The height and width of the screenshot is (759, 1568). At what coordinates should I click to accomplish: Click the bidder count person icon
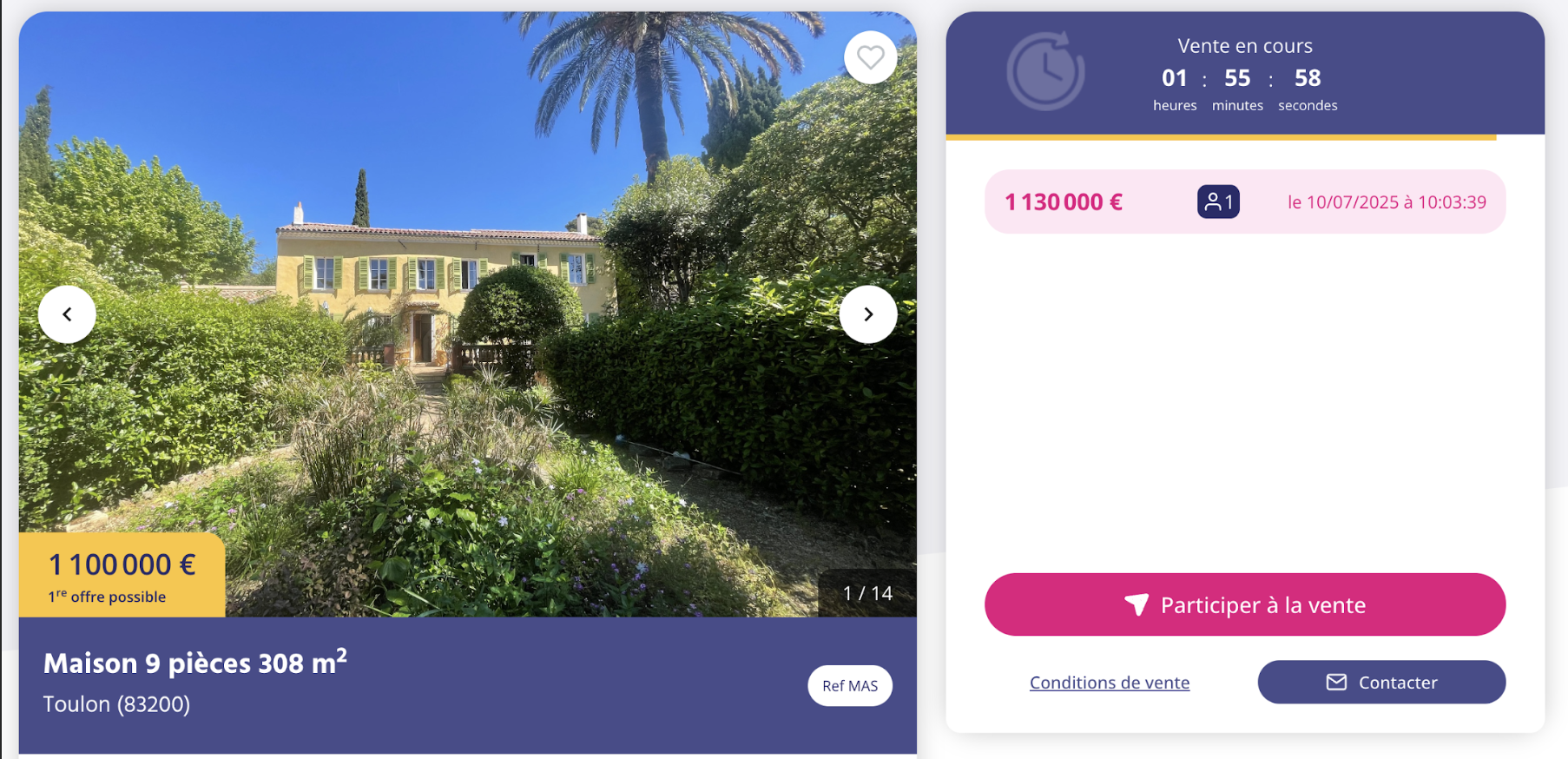point(1218,202)
